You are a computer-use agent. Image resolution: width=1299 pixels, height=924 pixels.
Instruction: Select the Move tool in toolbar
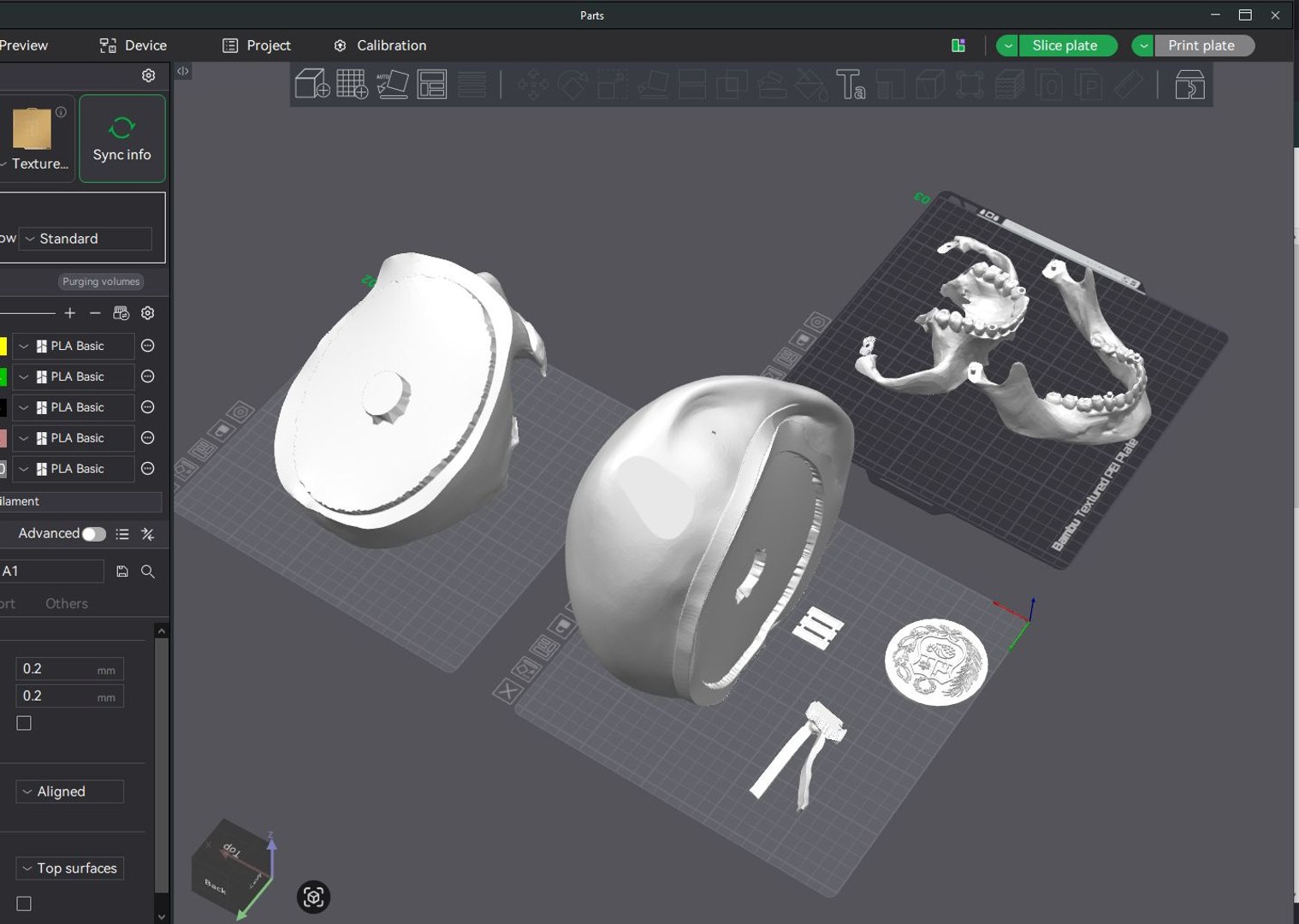532,85
